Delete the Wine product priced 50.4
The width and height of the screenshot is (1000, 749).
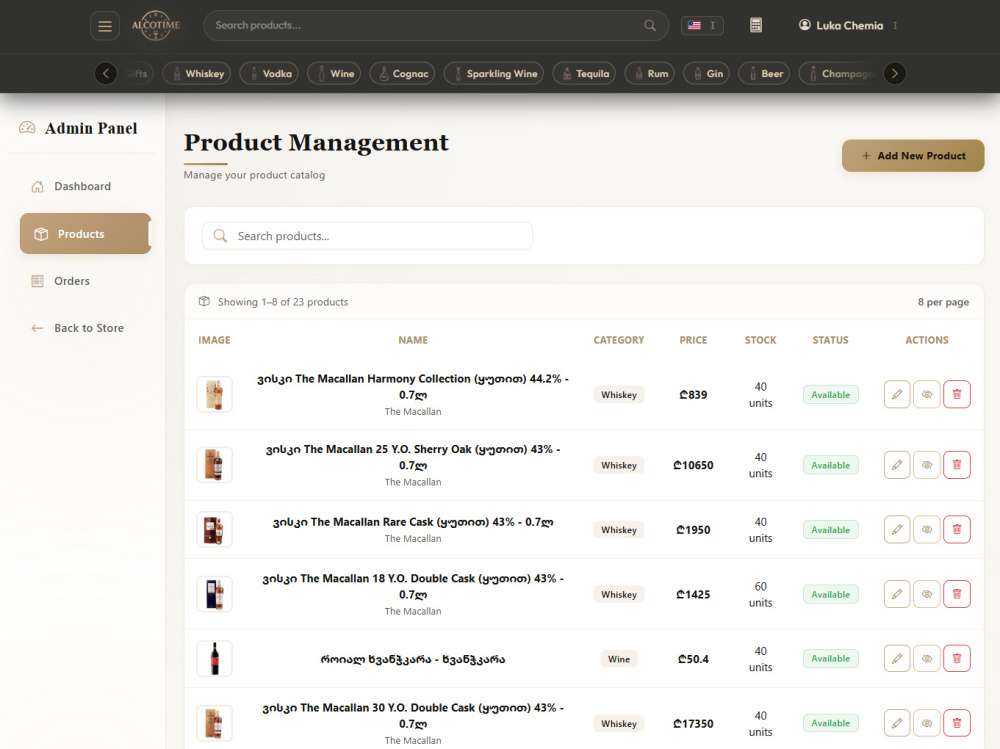coord(957,658)
